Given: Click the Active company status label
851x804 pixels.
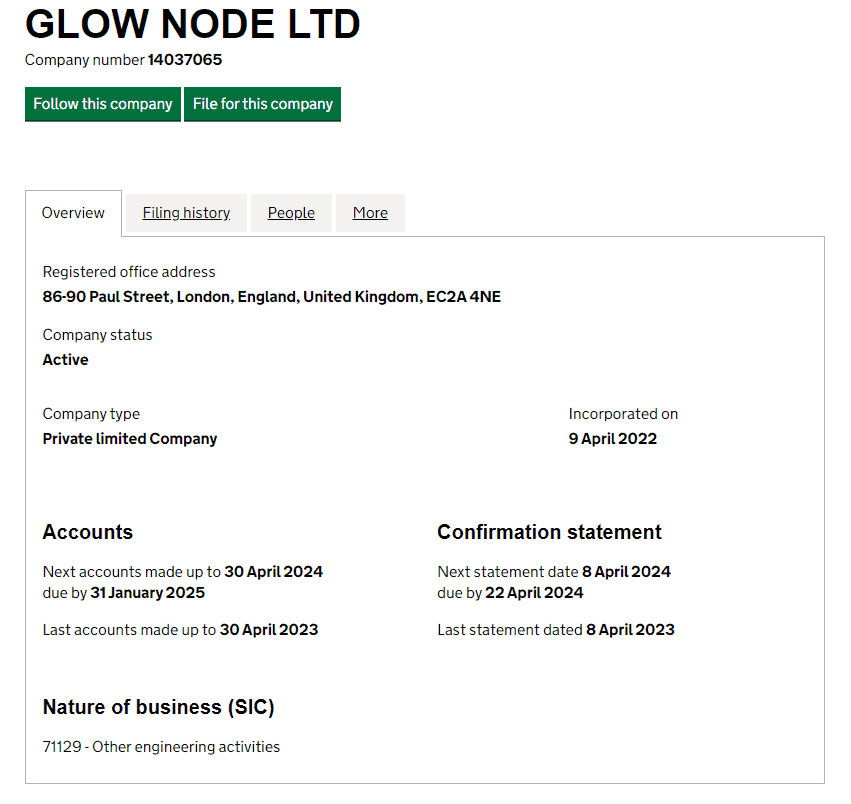Looking at the screenshot, I should click(x=65, y=359).
